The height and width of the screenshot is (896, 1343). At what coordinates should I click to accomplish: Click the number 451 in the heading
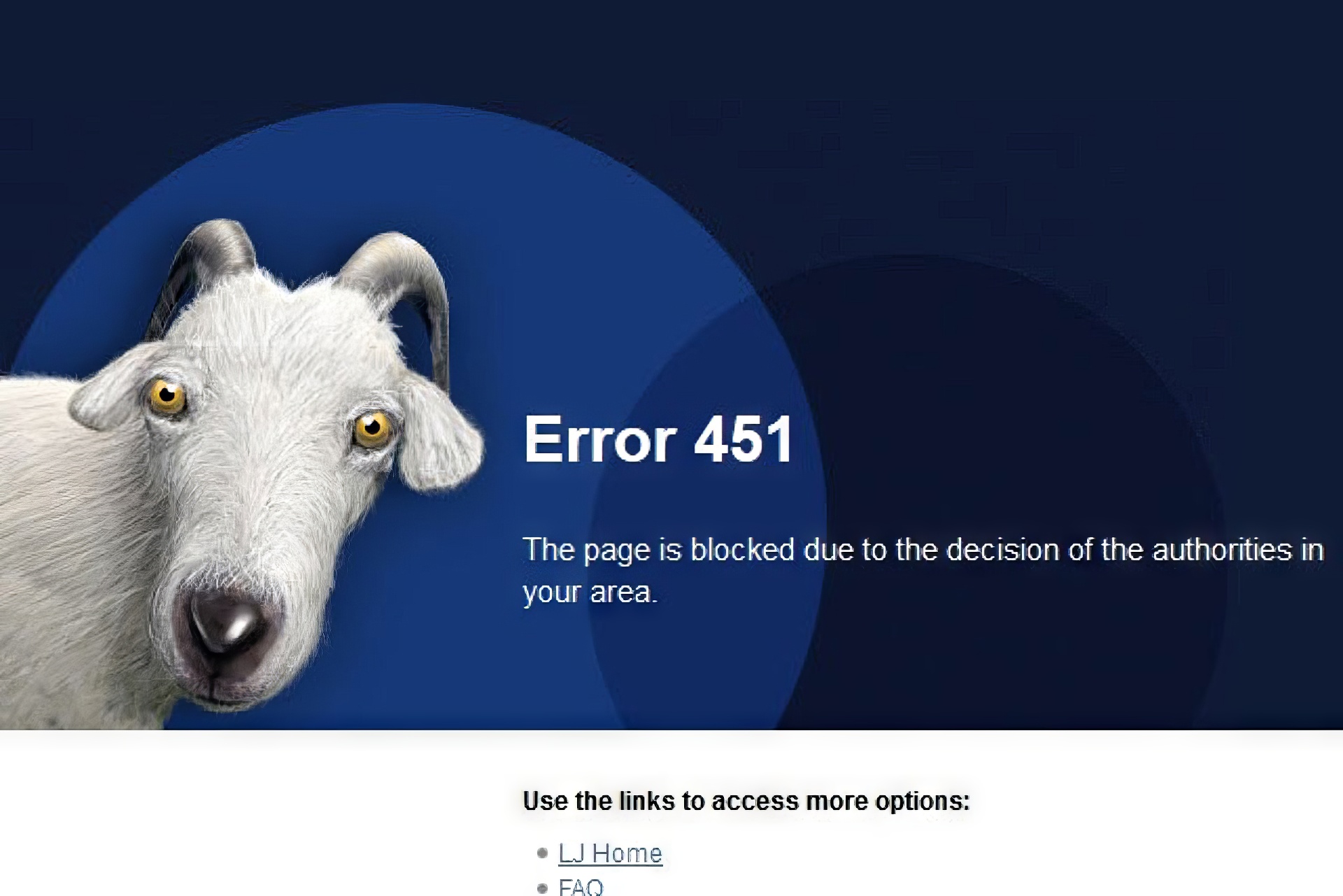coord(744,439)
